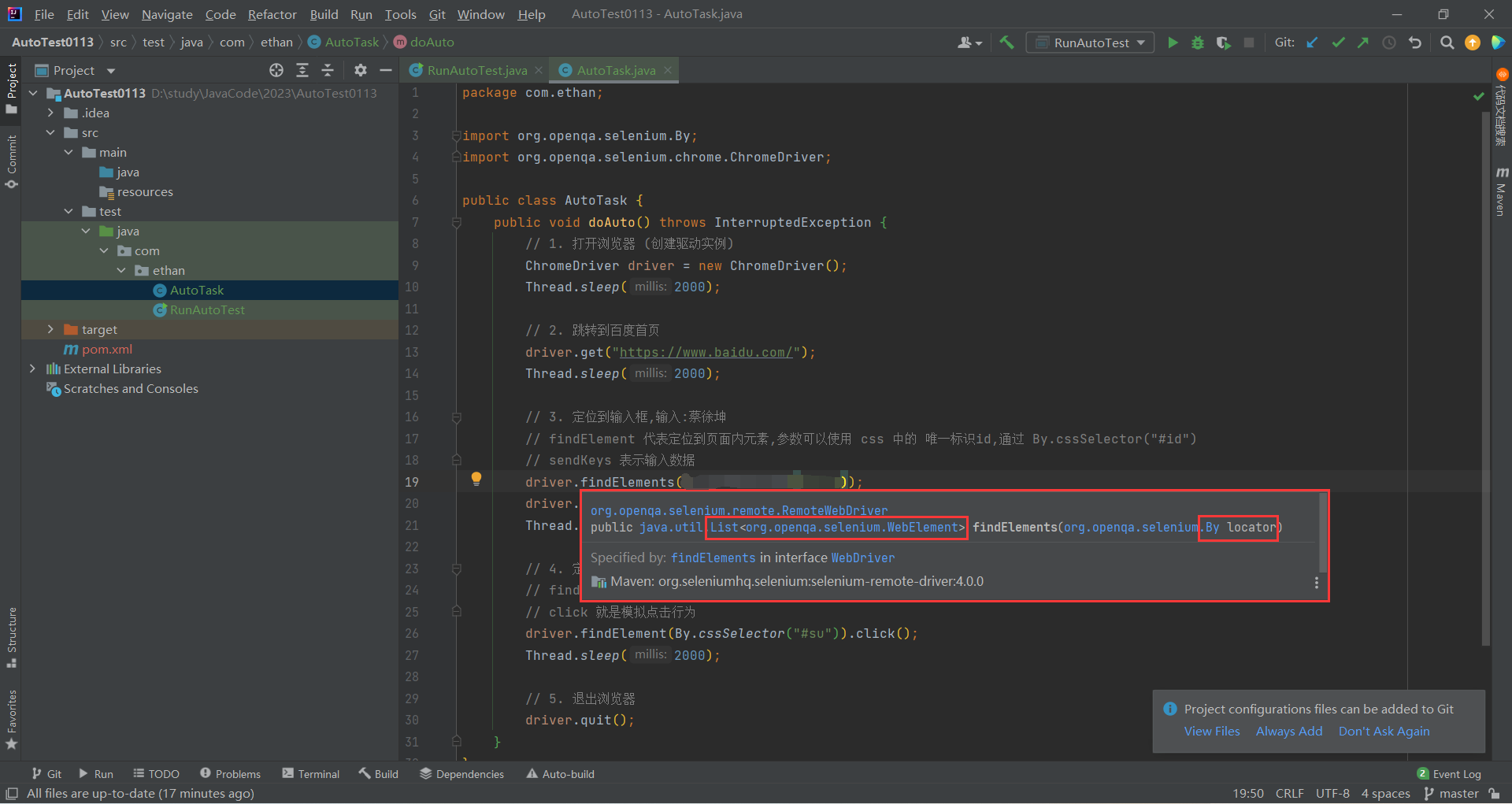Image resolution: width=1512 pixels, height=804 pixels.
Task: Select pom.xml in the Project tree
Action: pyautogui.click(x=107, y=349)
